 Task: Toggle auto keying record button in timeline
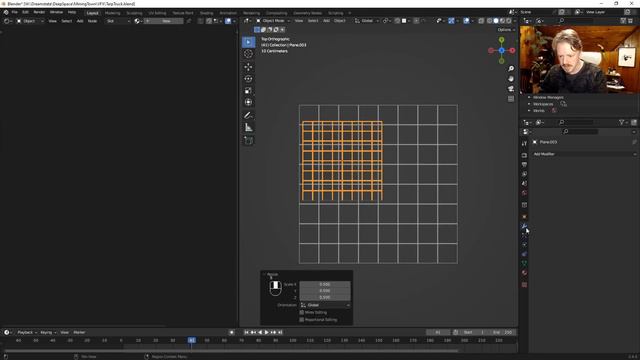pos(231,332)
